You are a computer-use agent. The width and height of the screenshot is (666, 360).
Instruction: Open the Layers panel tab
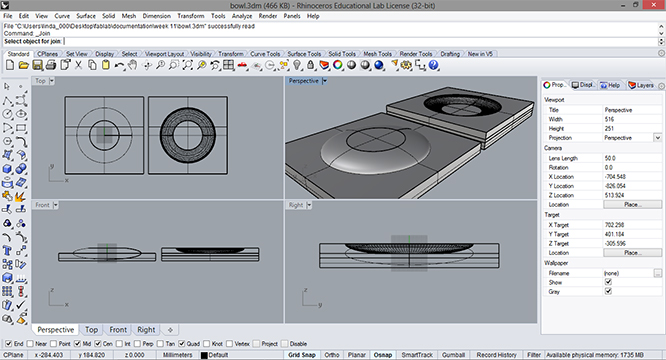(641, 85)
